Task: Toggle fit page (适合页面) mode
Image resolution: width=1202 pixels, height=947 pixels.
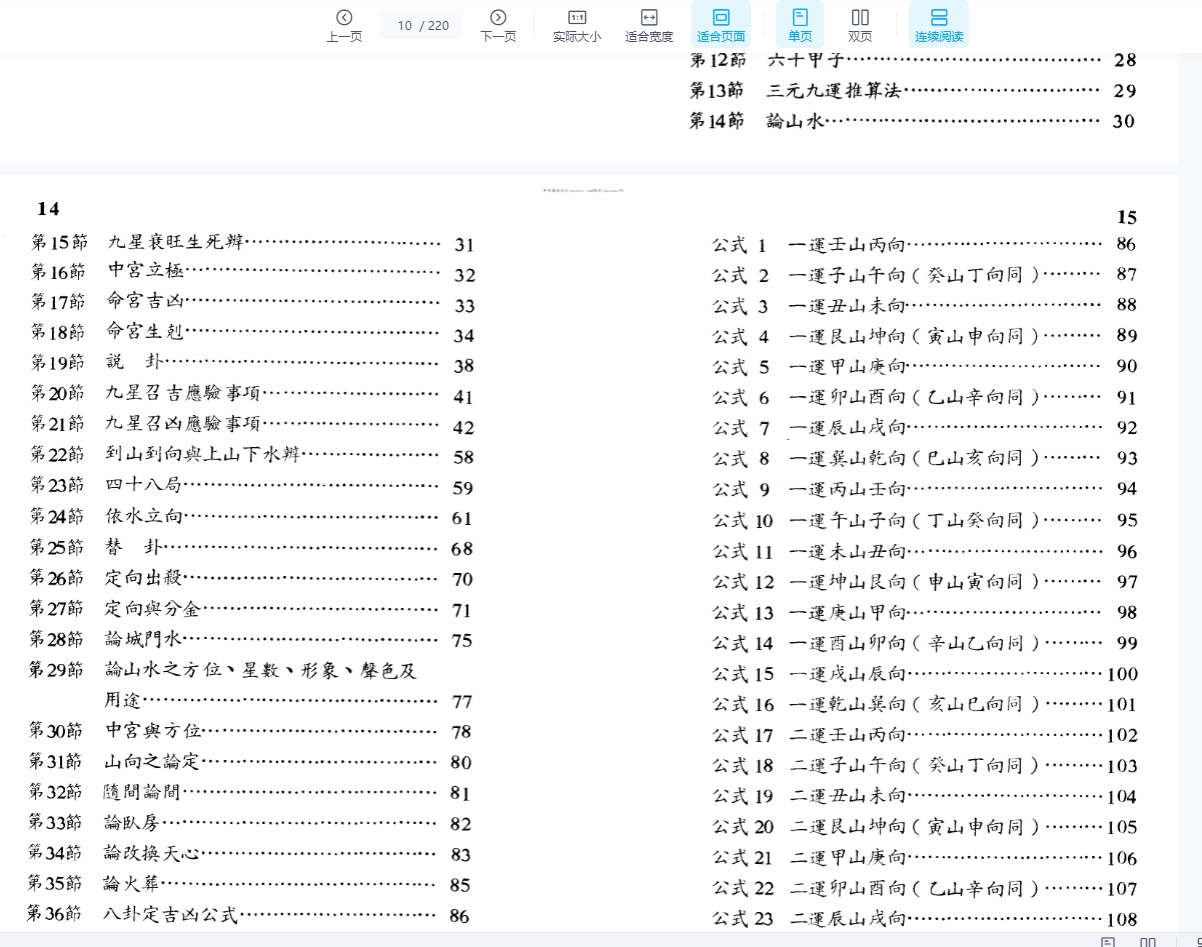Action: coord(721,25)
